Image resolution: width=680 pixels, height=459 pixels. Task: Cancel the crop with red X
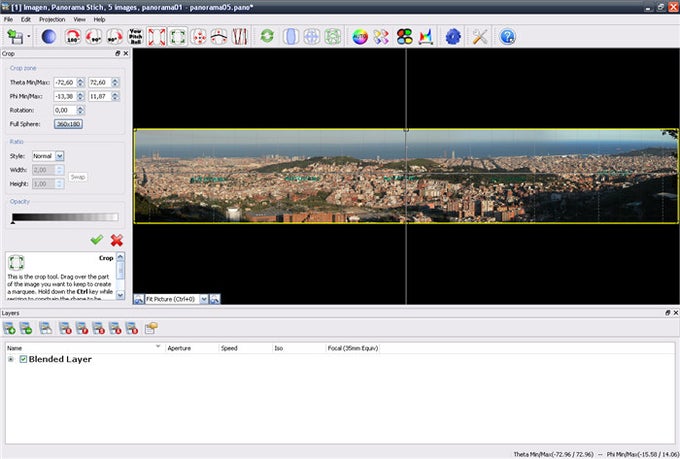pos(117,240)
